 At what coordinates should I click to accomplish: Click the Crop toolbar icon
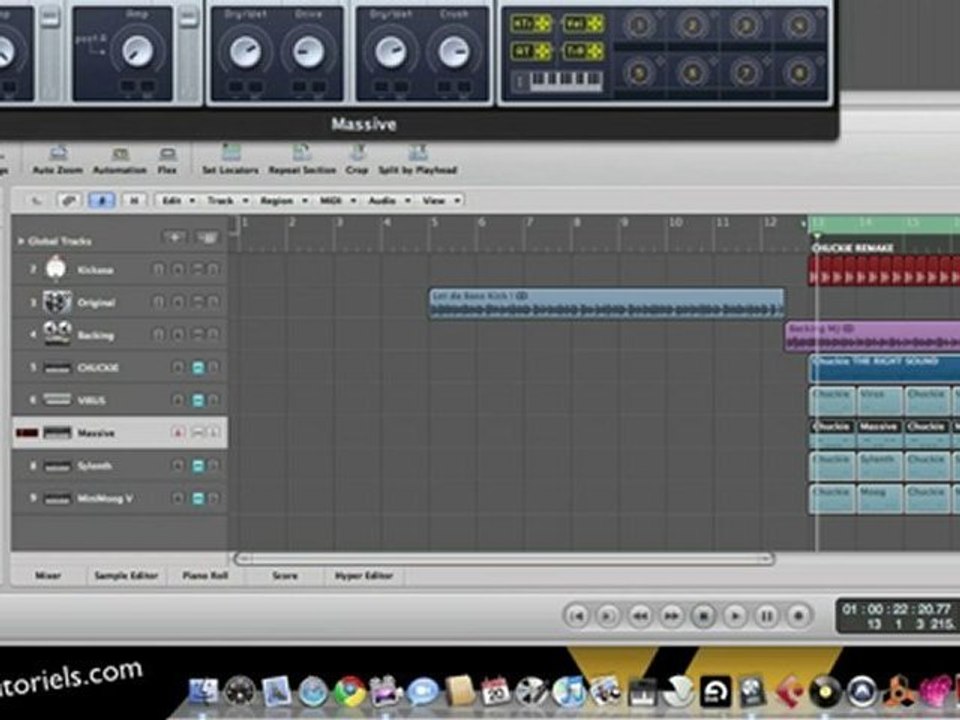357,152
